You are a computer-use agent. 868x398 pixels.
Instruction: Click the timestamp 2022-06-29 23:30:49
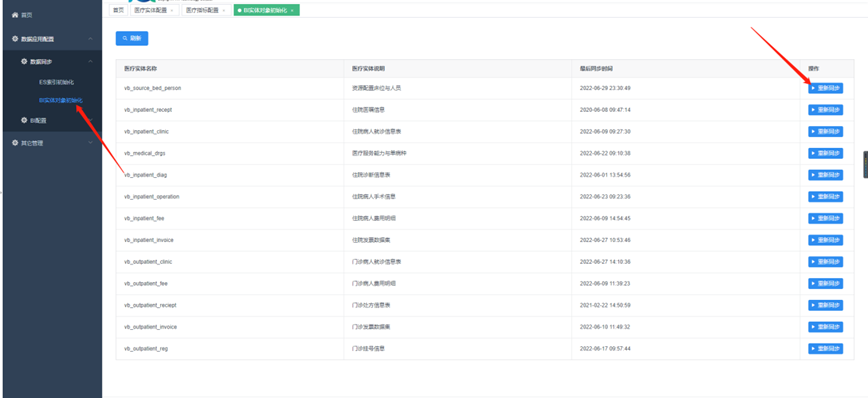point(605,88)
